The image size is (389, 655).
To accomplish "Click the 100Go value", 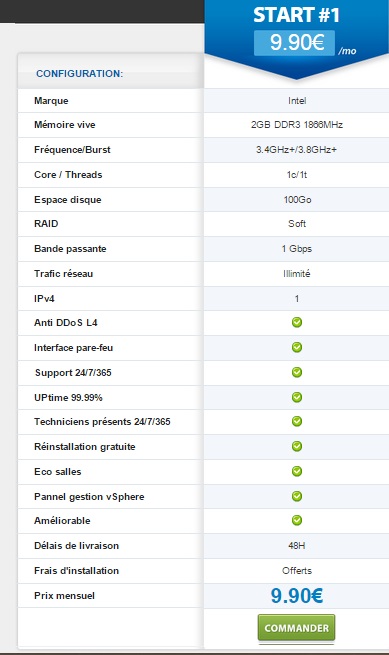I will click(297, 200).
